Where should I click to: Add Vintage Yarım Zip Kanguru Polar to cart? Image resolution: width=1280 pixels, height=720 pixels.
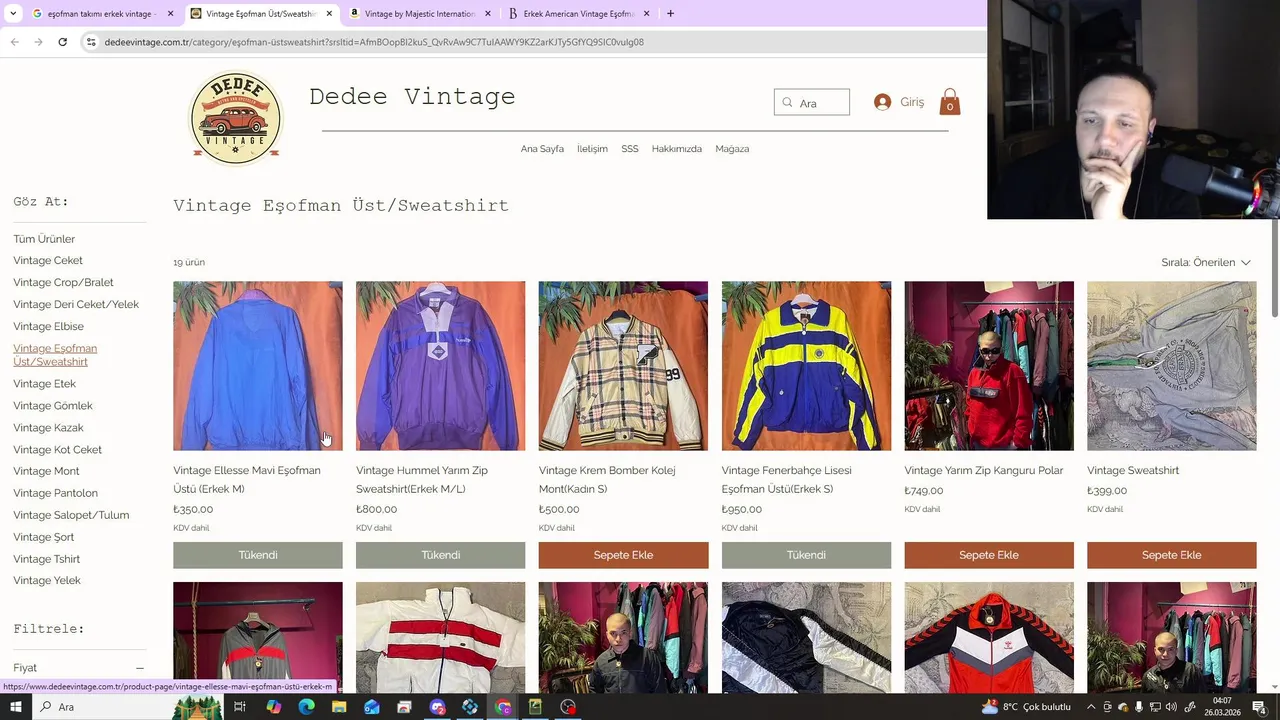click(x=989, y=555)
